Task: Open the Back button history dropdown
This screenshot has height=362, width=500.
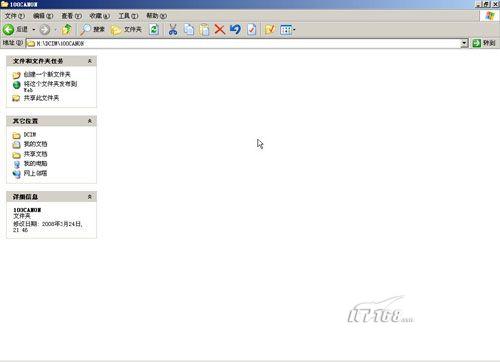Action: pos(34,30)
